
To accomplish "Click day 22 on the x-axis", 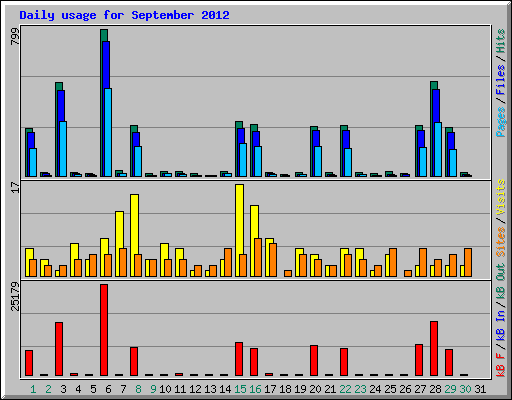I will pos(345,389).
